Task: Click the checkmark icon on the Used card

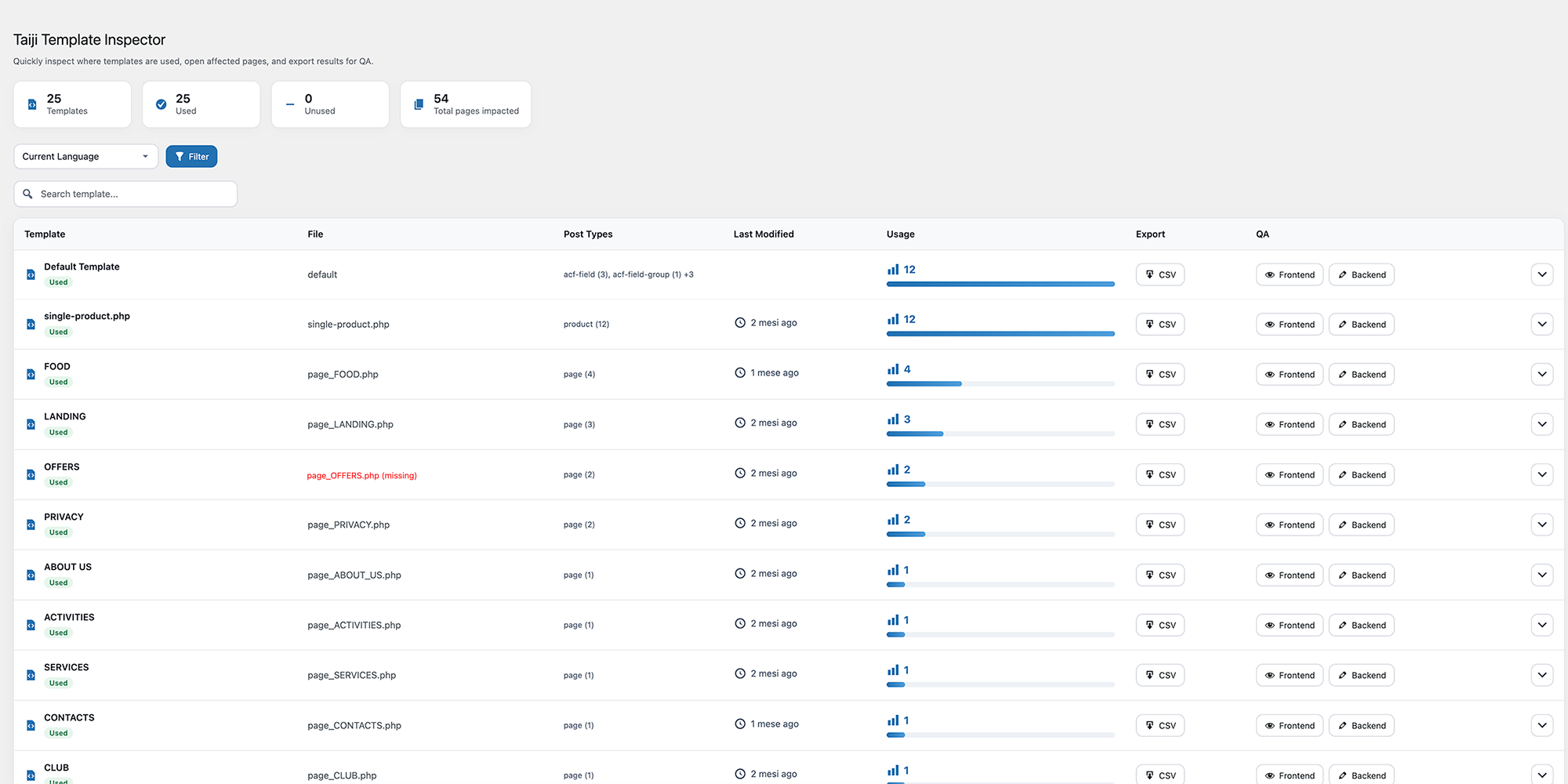Action: (162, 103)
